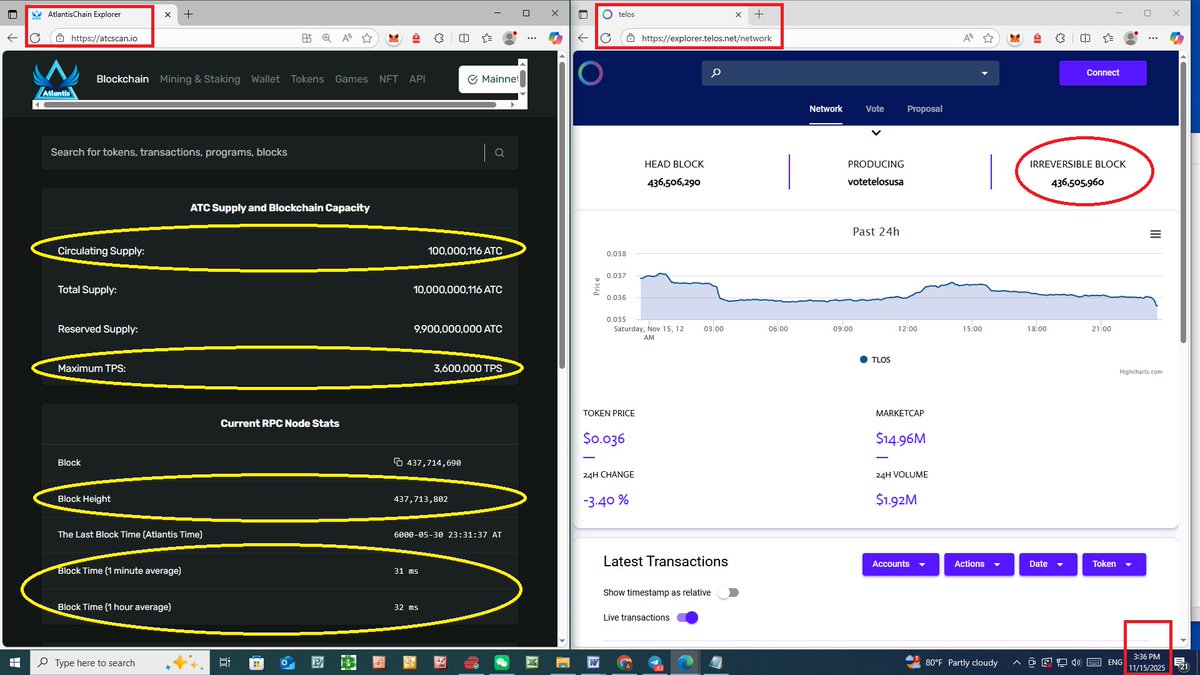Open the MetaMask extension in the AtlantisChain window

click(393, 38)
